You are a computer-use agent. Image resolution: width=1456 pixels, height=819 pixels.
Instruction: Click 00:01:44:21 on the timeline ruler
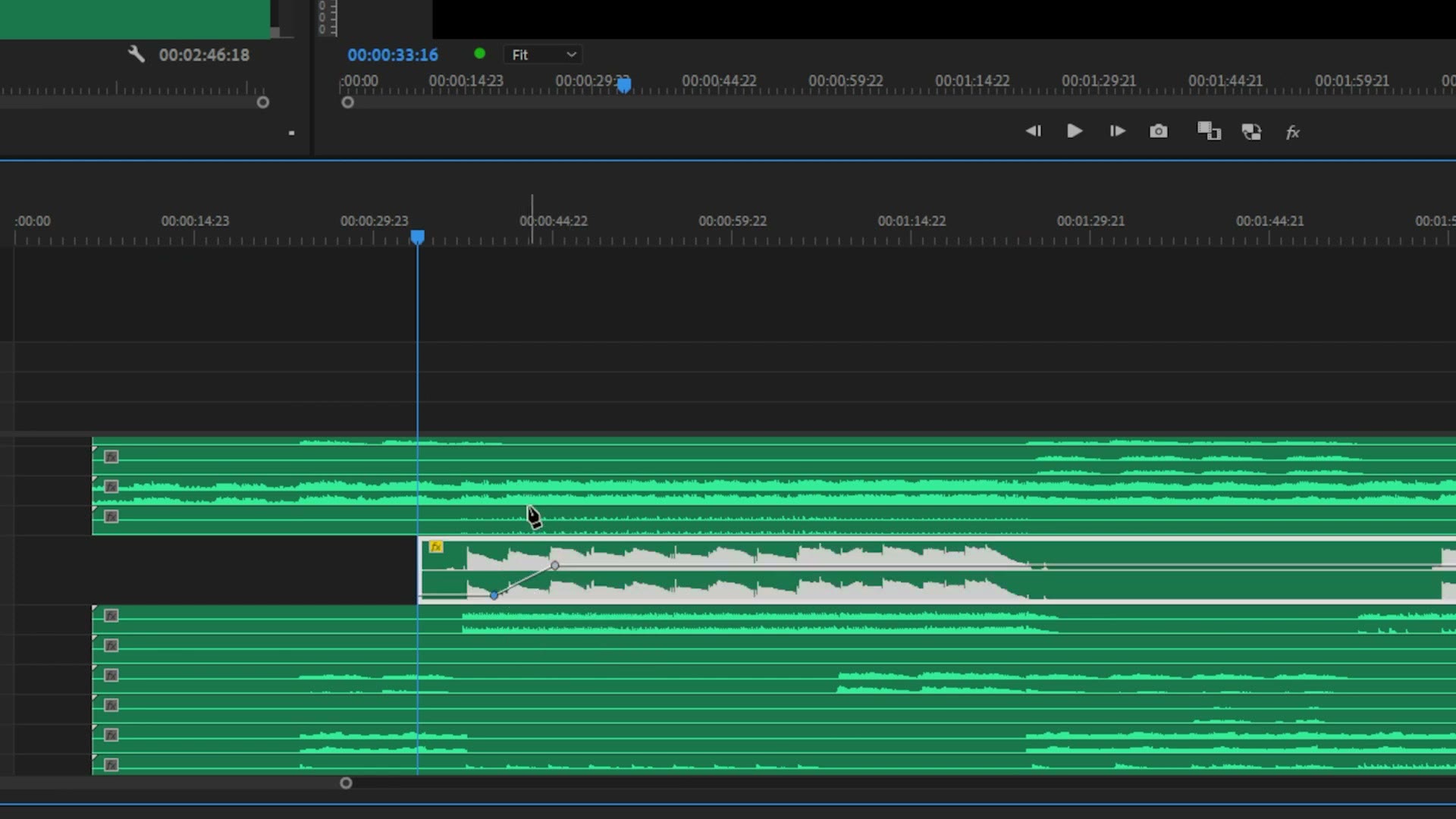point(1270,221)
